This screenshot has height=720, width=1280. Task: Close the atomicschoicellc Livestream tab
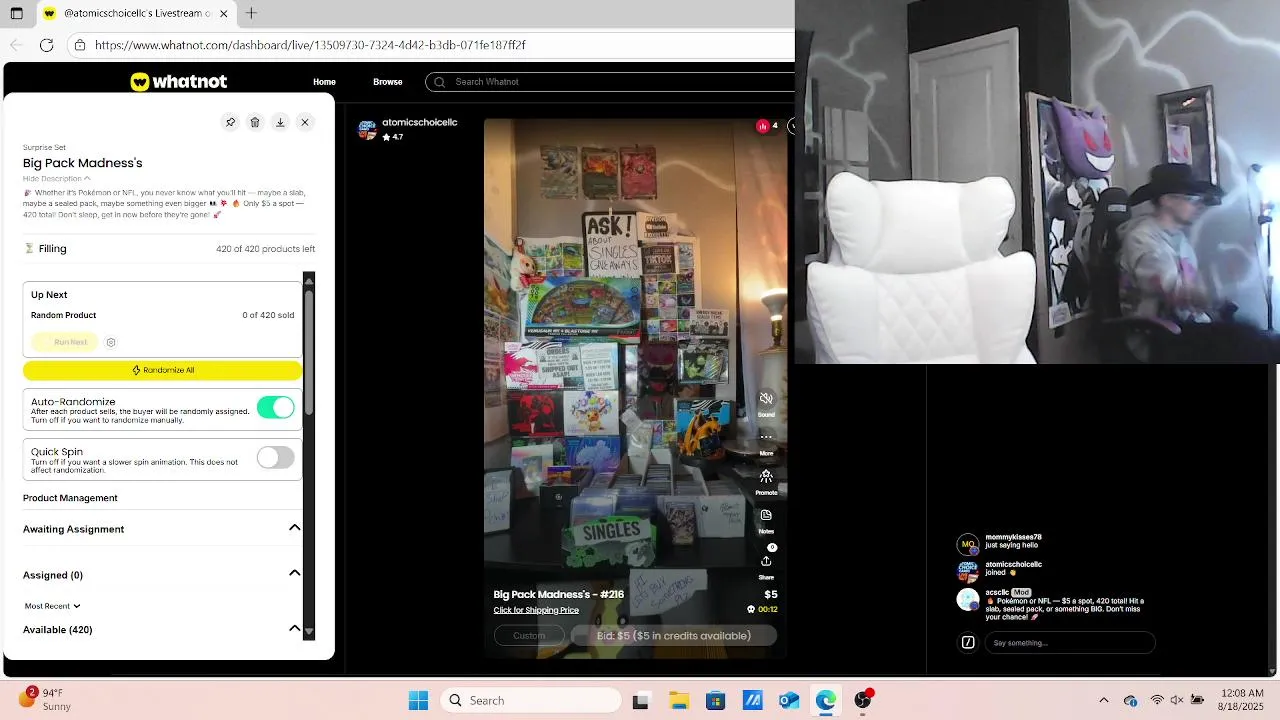pyautogui.click(x=224, y=14)
